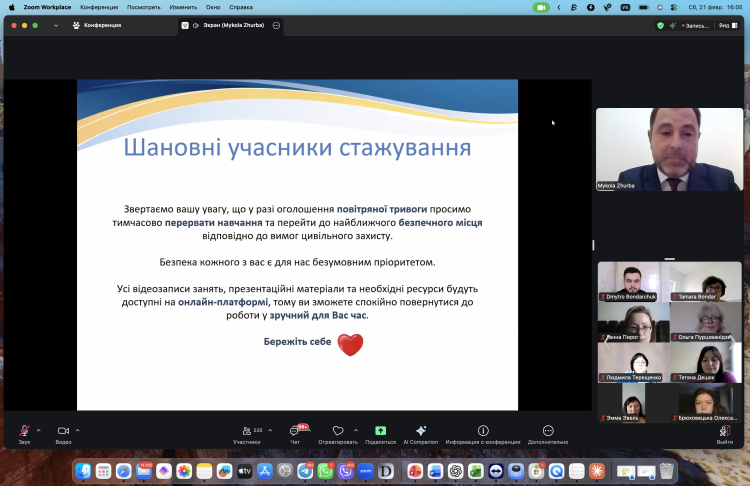Open the Справка menu in menu bar

[241, 7]
